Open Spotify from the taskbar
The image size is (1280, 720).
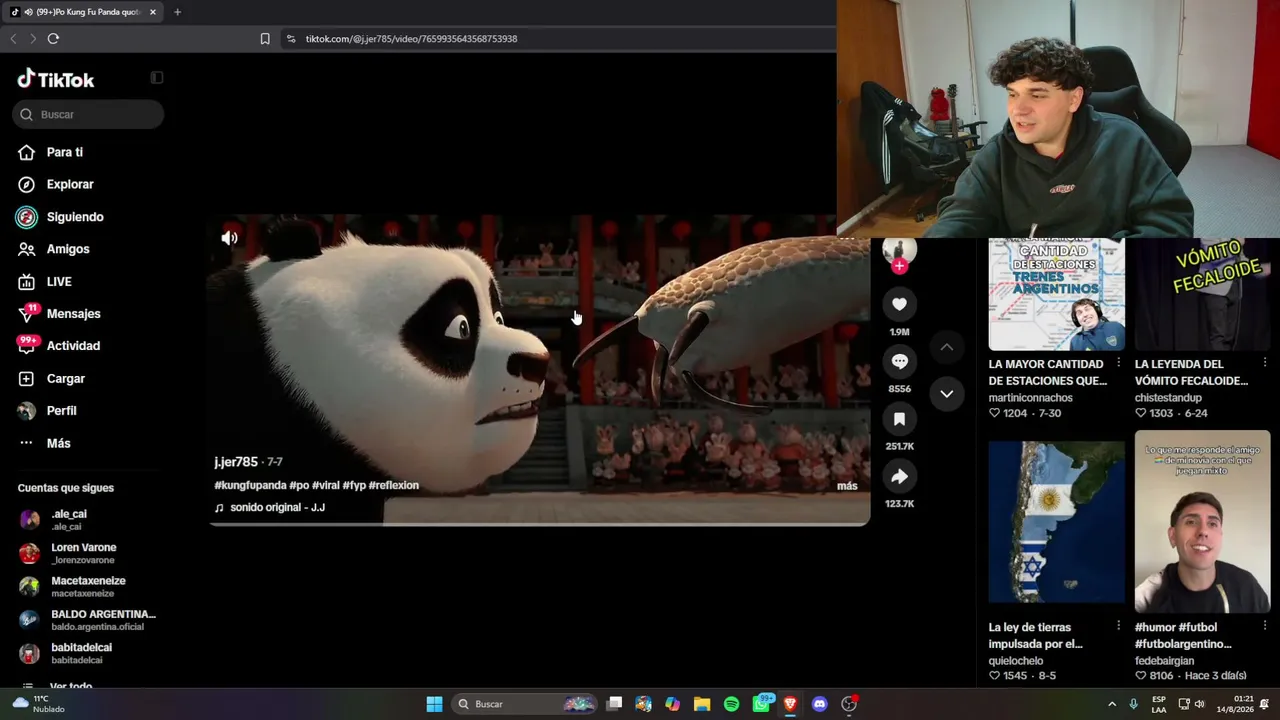(731, 704)
